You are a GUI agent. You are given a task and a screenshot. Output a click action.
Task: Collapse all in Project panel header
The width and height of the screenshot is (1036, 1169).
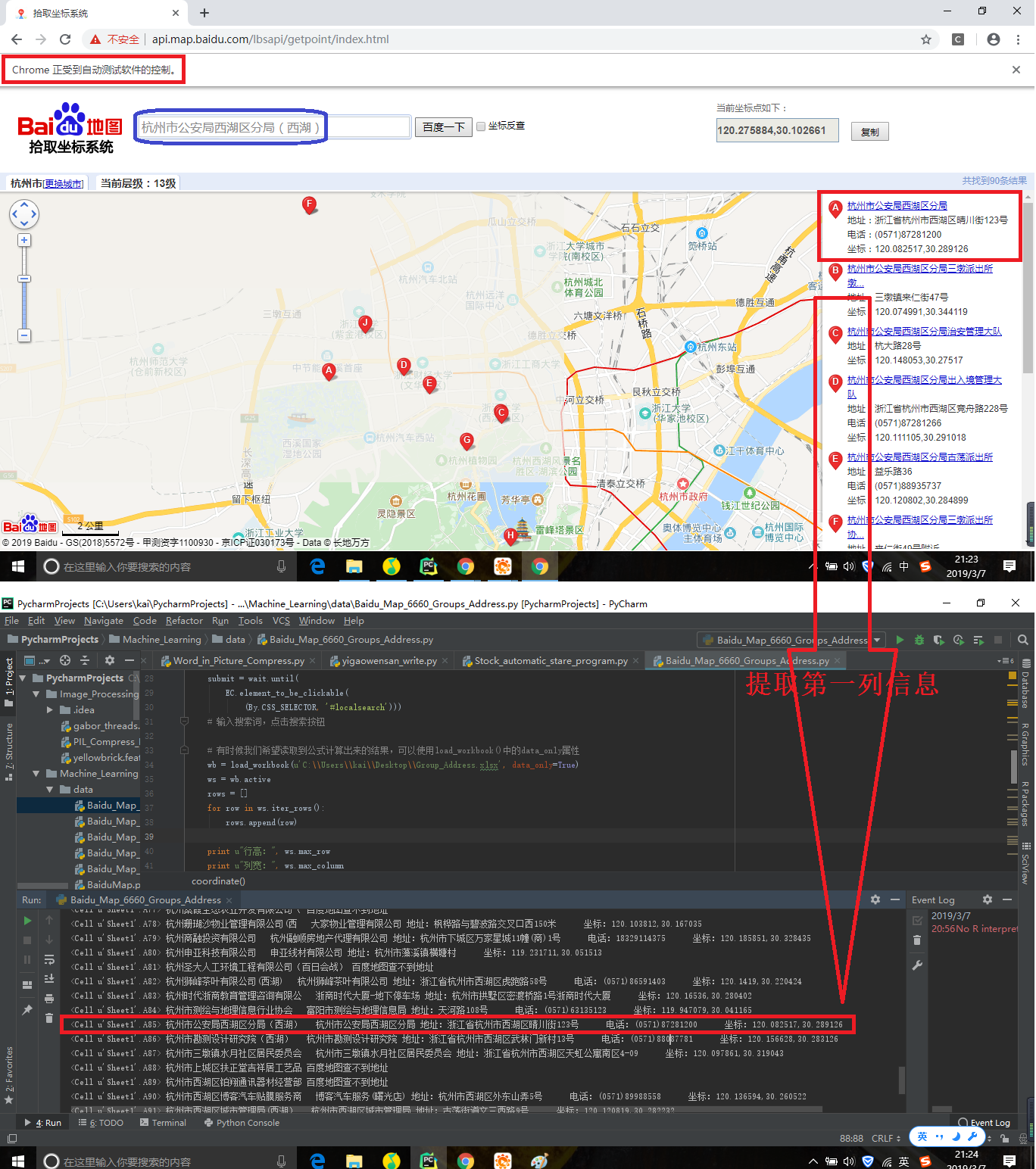click(x=85, y=660)
